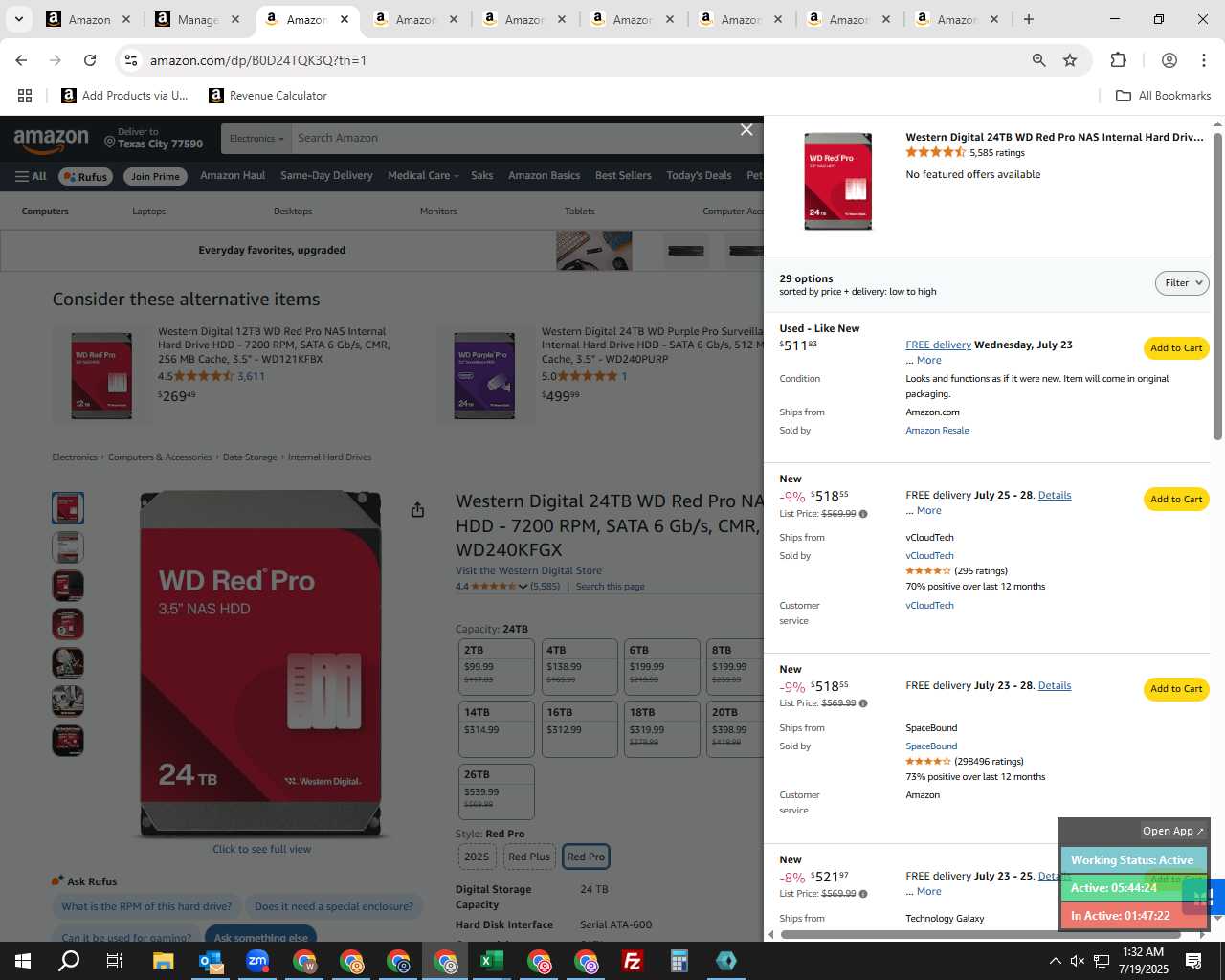Screen dimensions: 1225x980
Task: Expand More under vCloudTech delivery
Action: point(928,511)
